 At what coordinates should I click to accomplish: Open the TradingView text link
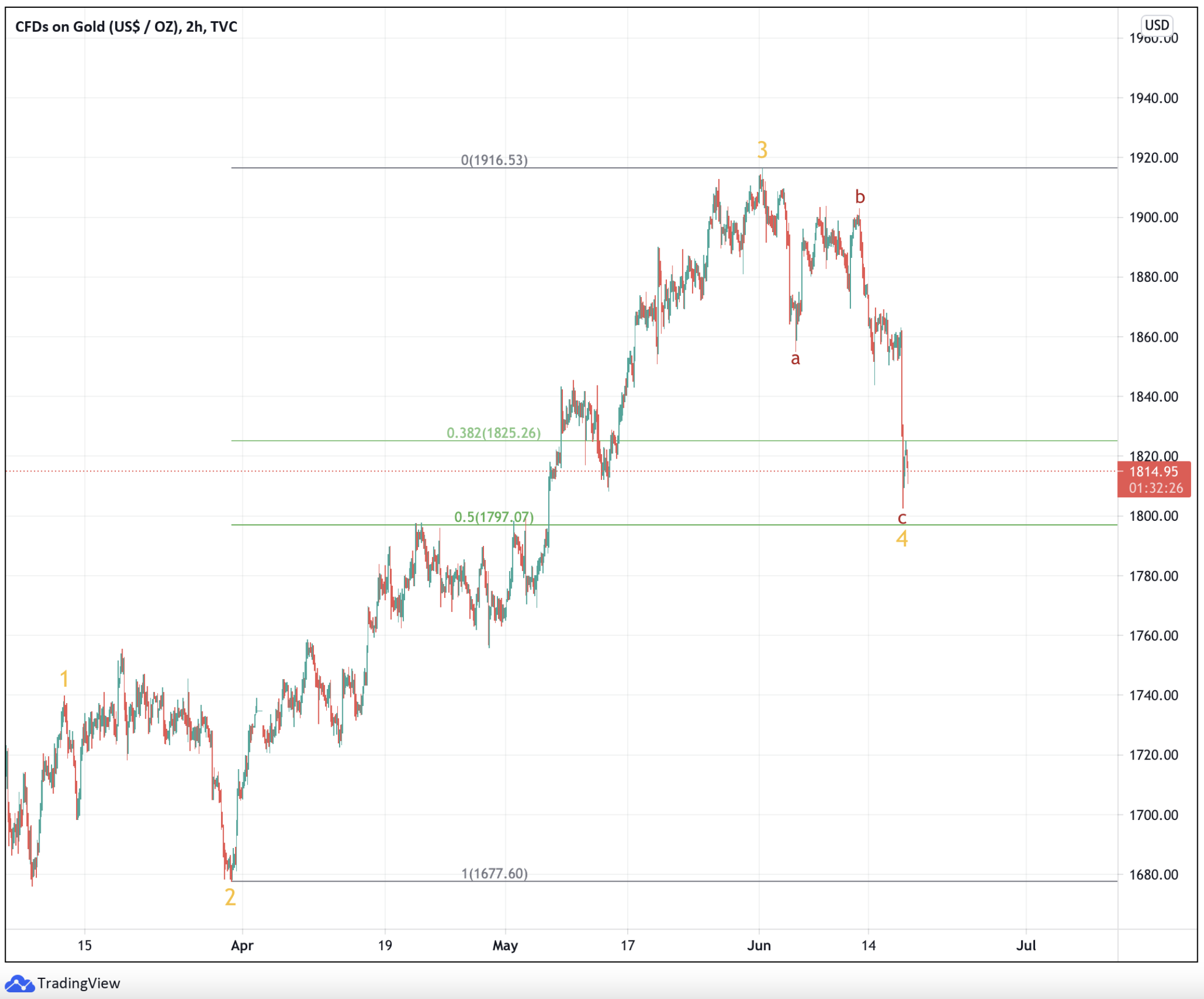pos(78,983)
